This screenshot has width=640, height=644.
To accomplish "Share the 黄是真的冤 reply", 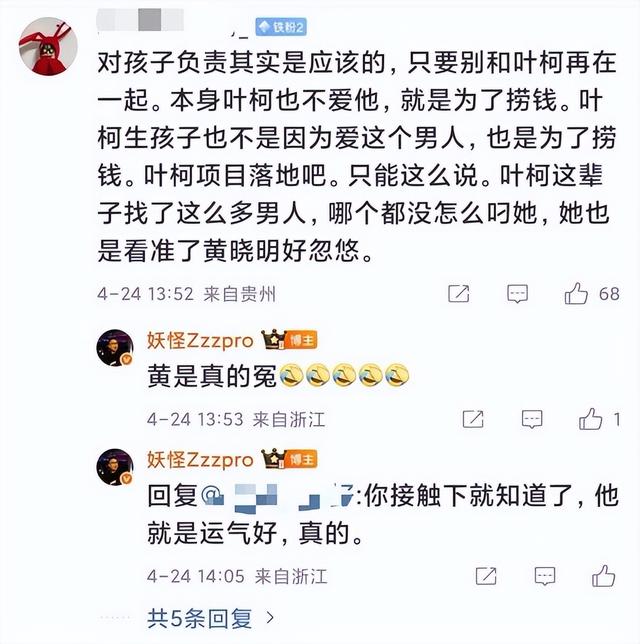I will coord(473,419).
